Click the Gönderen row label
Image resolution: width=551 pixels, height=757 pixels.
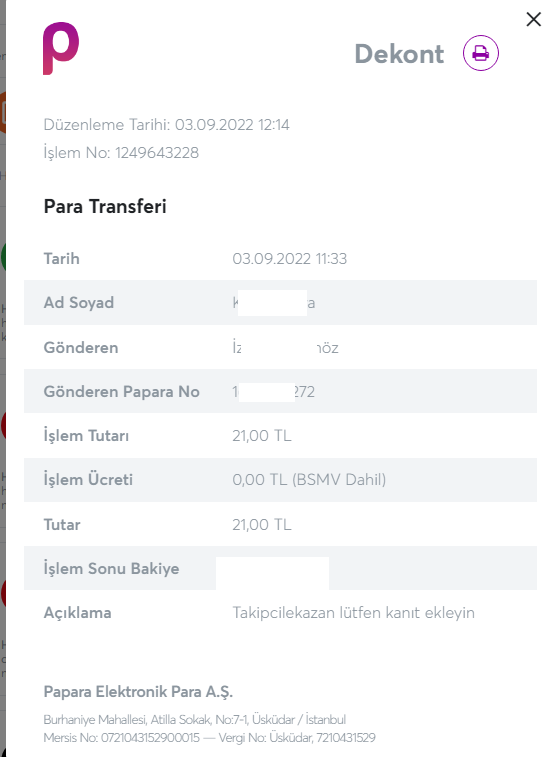click(81, 348)
